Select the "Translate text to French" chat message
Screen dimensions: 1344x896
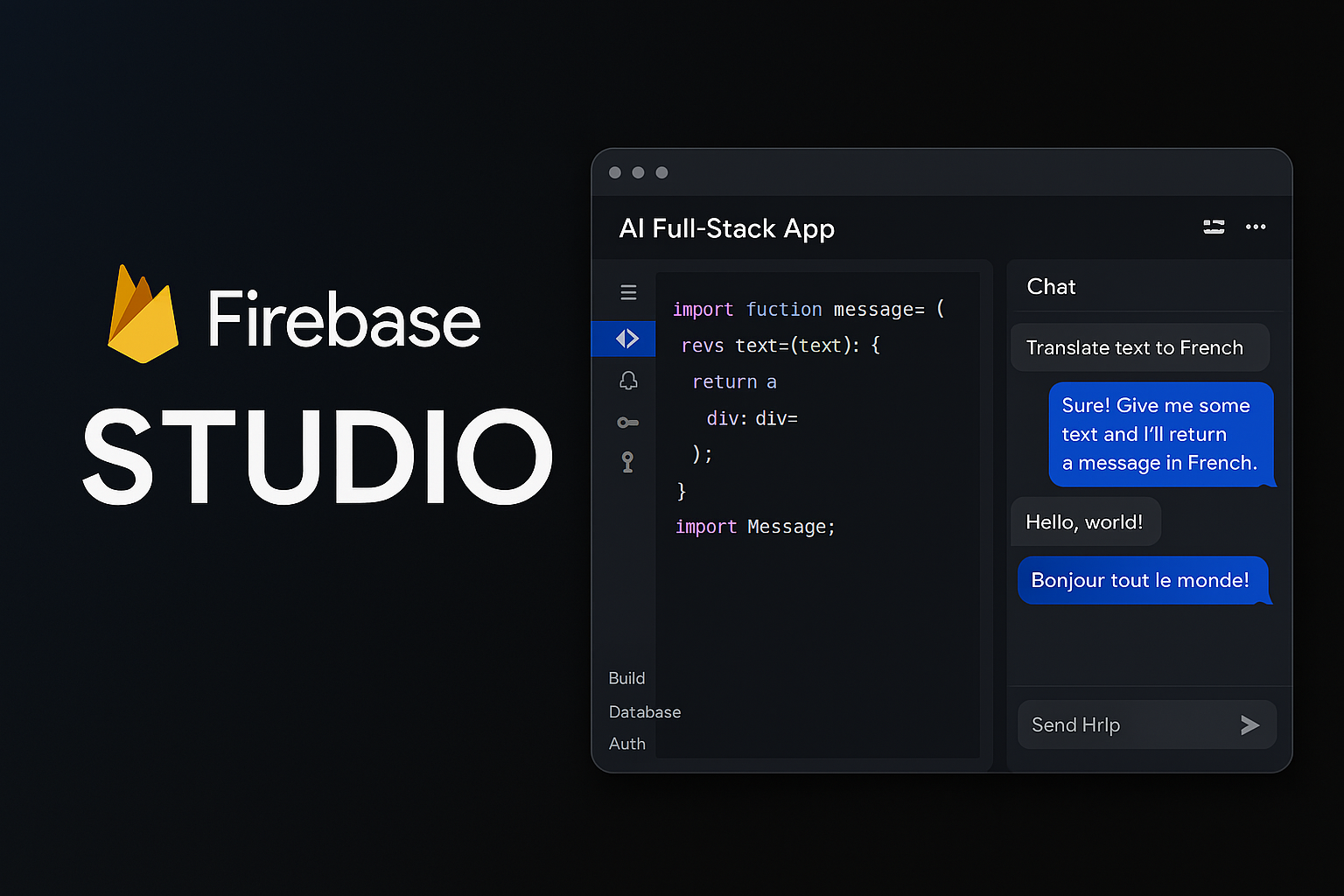[x=1140, y=347]
